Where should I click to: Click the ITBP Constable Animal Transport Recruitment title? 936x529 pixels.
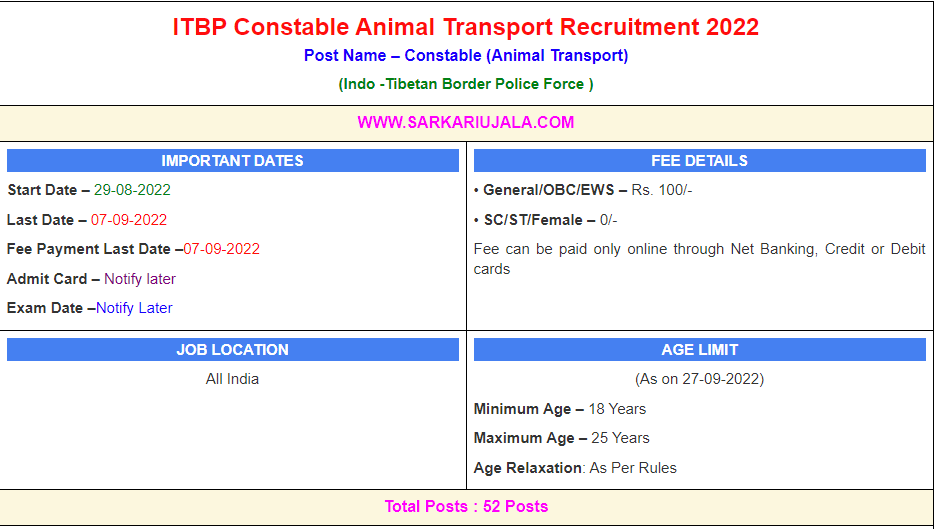click(466, 27)
